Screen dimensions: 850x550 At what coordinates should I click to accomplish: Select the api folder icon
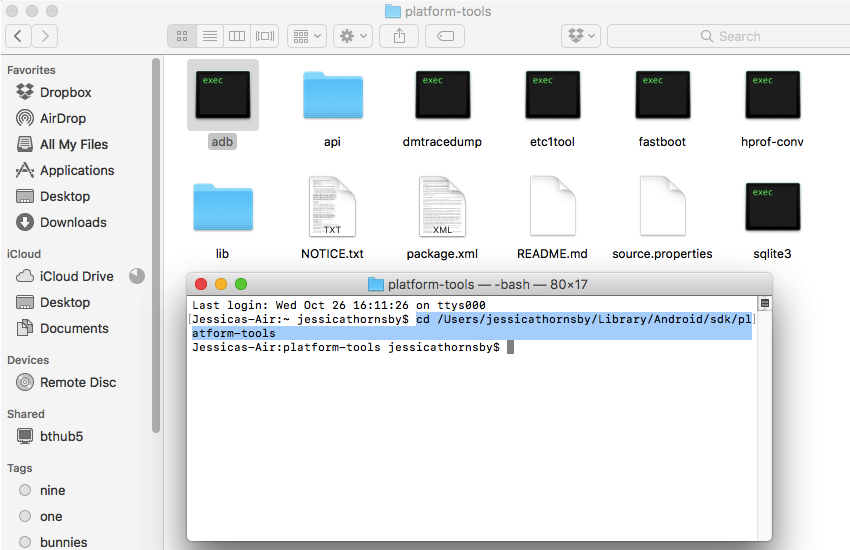click(333, 95)
